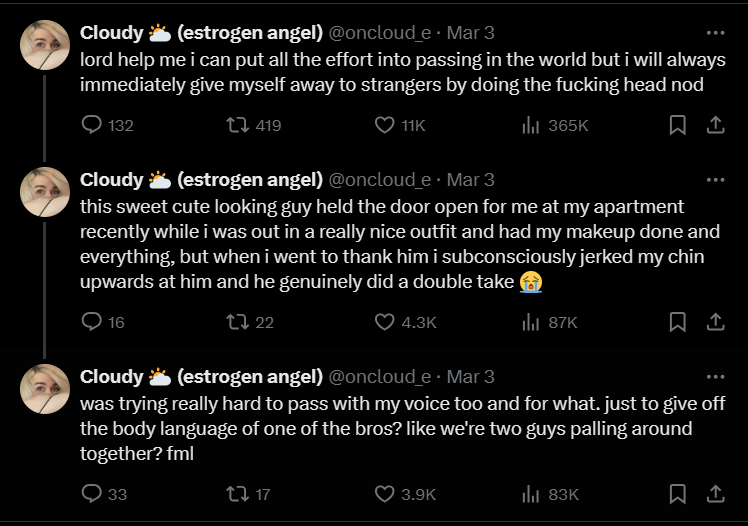Open more options on first tweet
This screenshot has height=526, width=748.
[x=715, y=32]
